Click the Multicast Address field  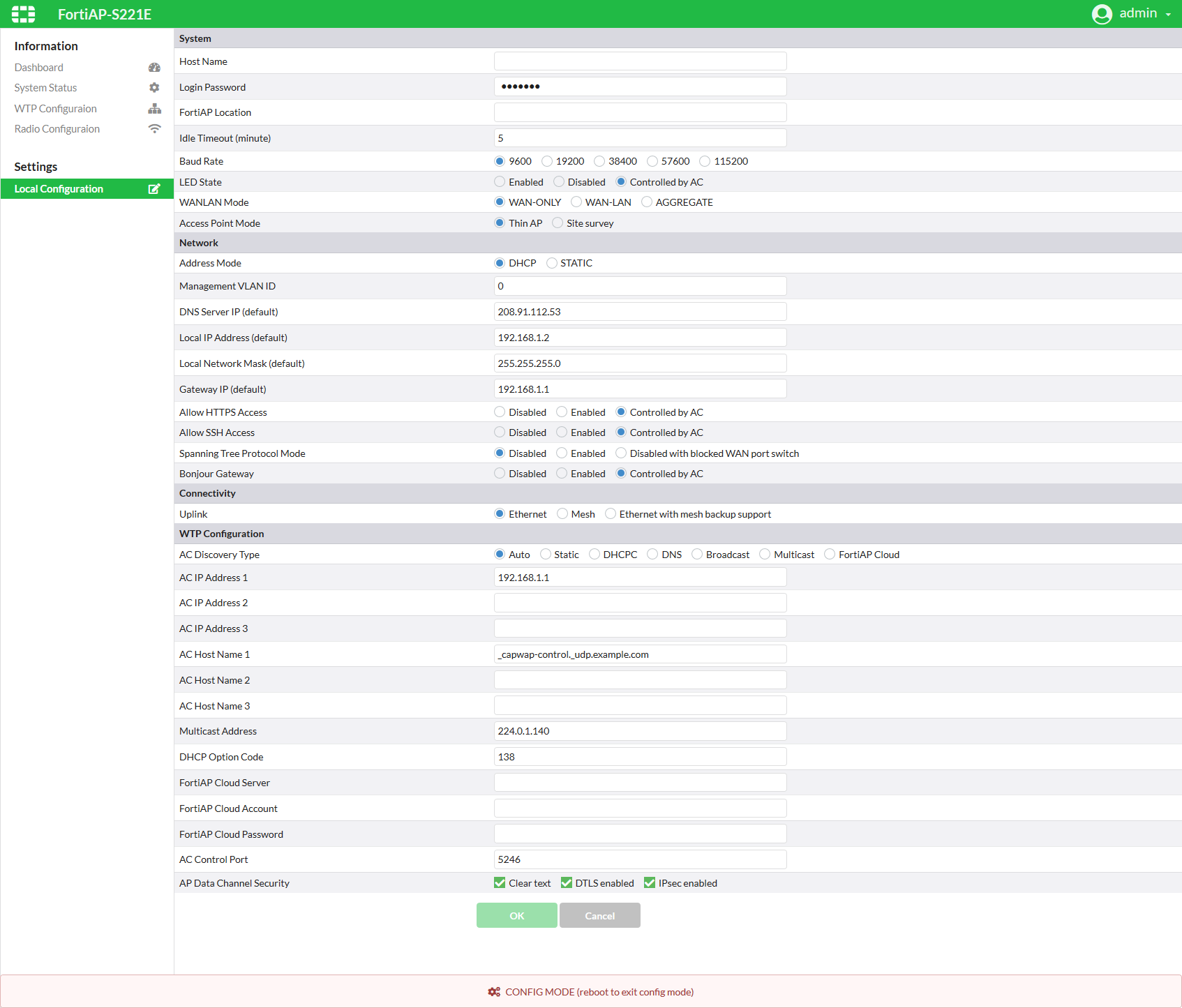point(641,731)
